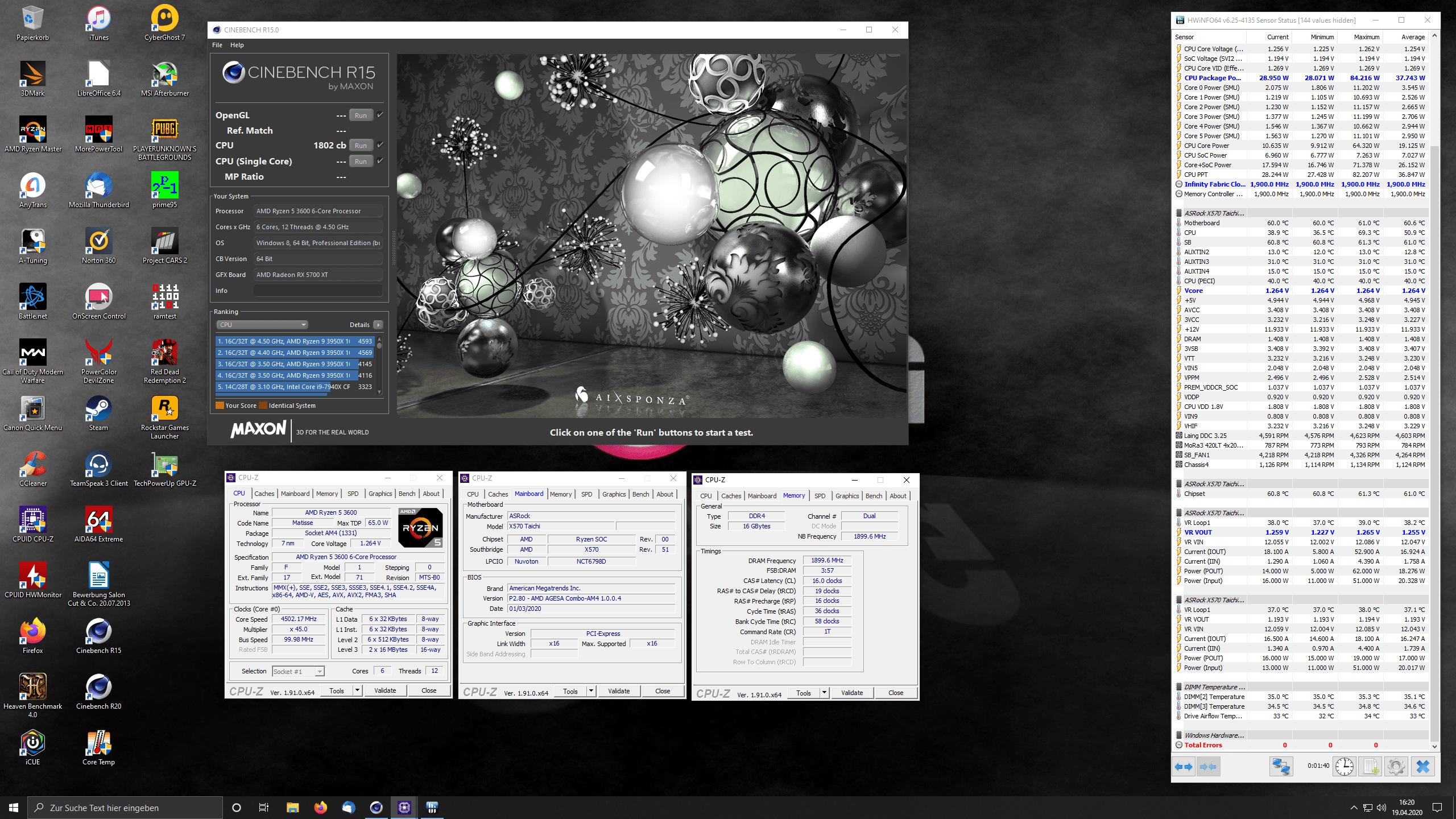Click the Info field in Cinebench
Image resolution: width=1456 pixels, height=819 pixels.
click(318, 291)
